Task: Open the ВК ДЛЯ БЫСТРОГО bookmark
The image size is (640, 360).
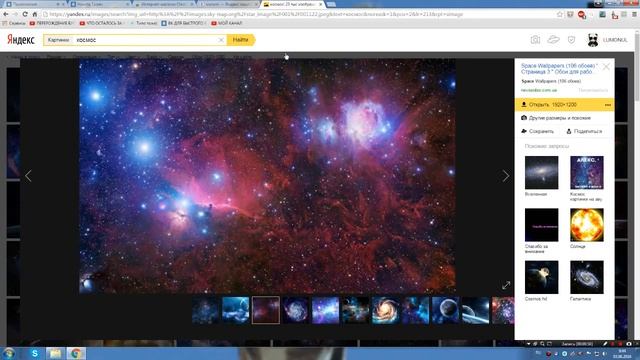Action: 184,23
